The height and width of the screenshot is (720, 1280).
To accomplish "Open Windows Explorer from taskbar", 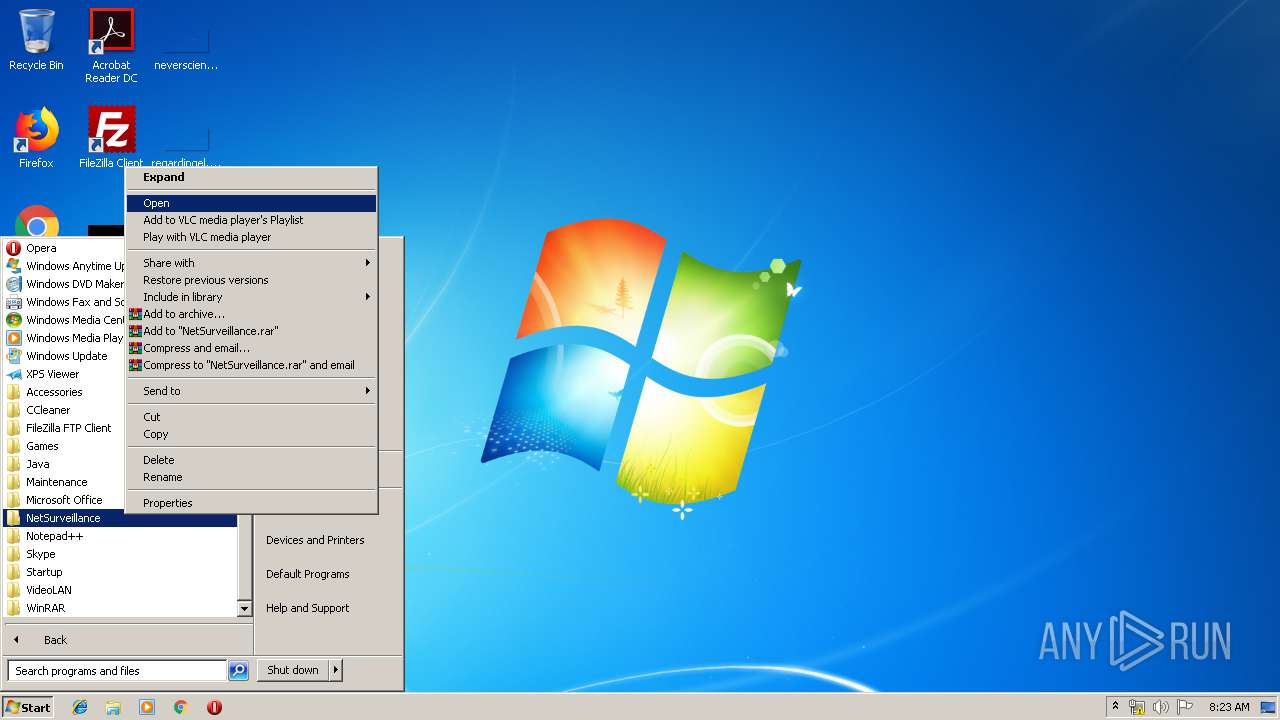I will click(113, 707).
